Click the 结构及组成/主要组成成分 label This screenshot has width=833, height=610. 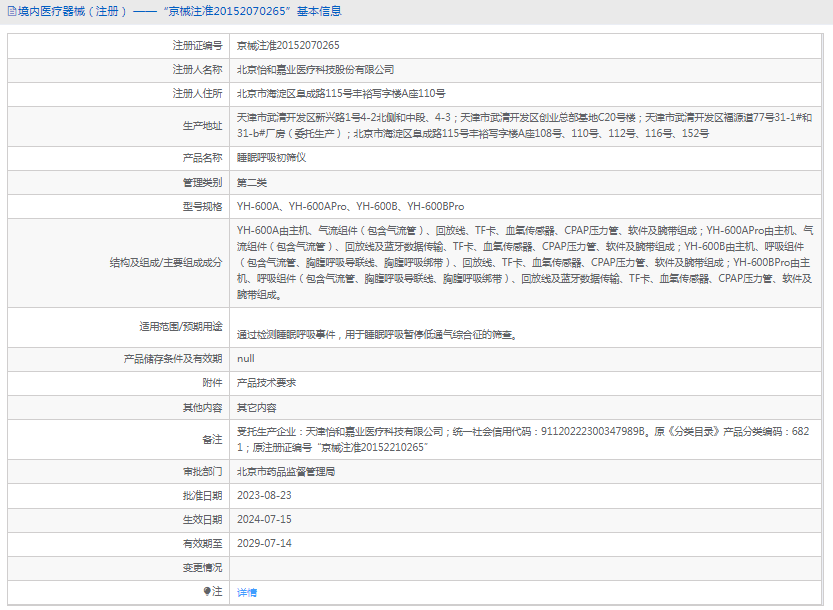pos(166,262)
